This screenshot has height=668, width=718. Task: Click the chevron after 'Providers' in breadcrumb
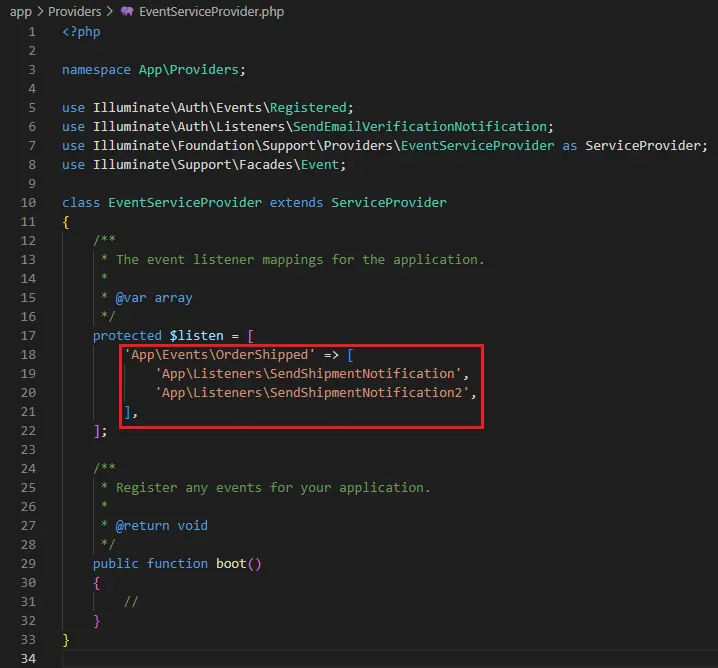point(109,11)
